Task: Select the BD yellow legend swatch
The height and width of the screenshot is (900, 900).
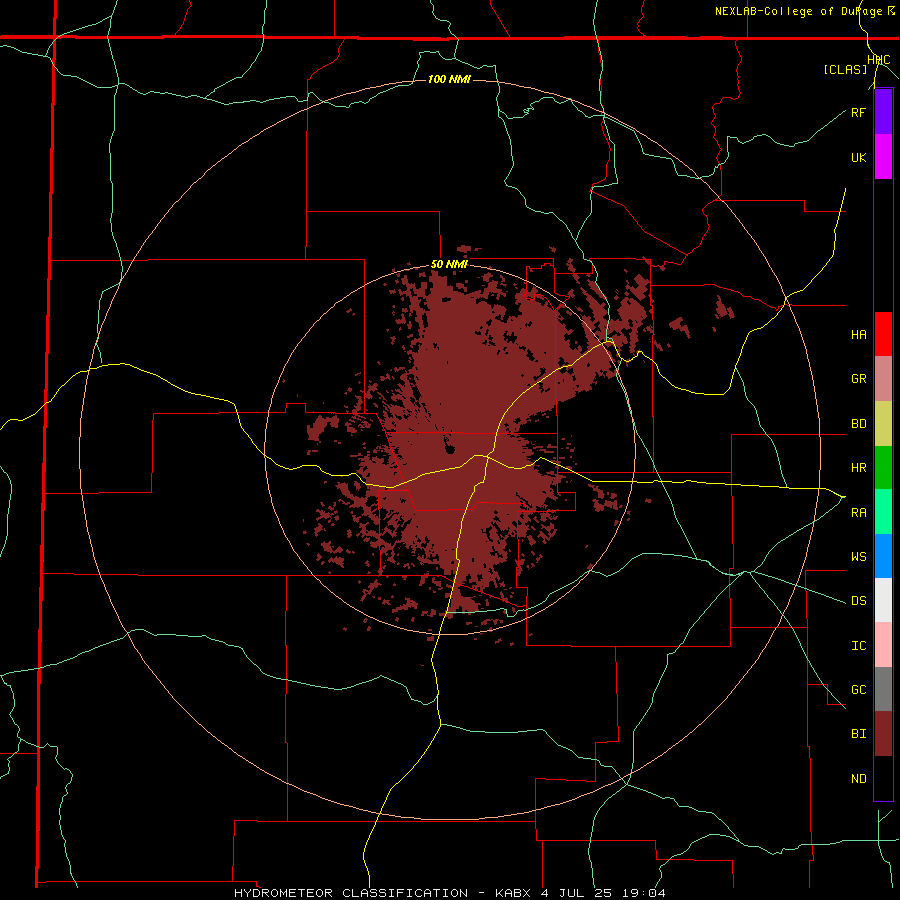Action: click(883, 424)
